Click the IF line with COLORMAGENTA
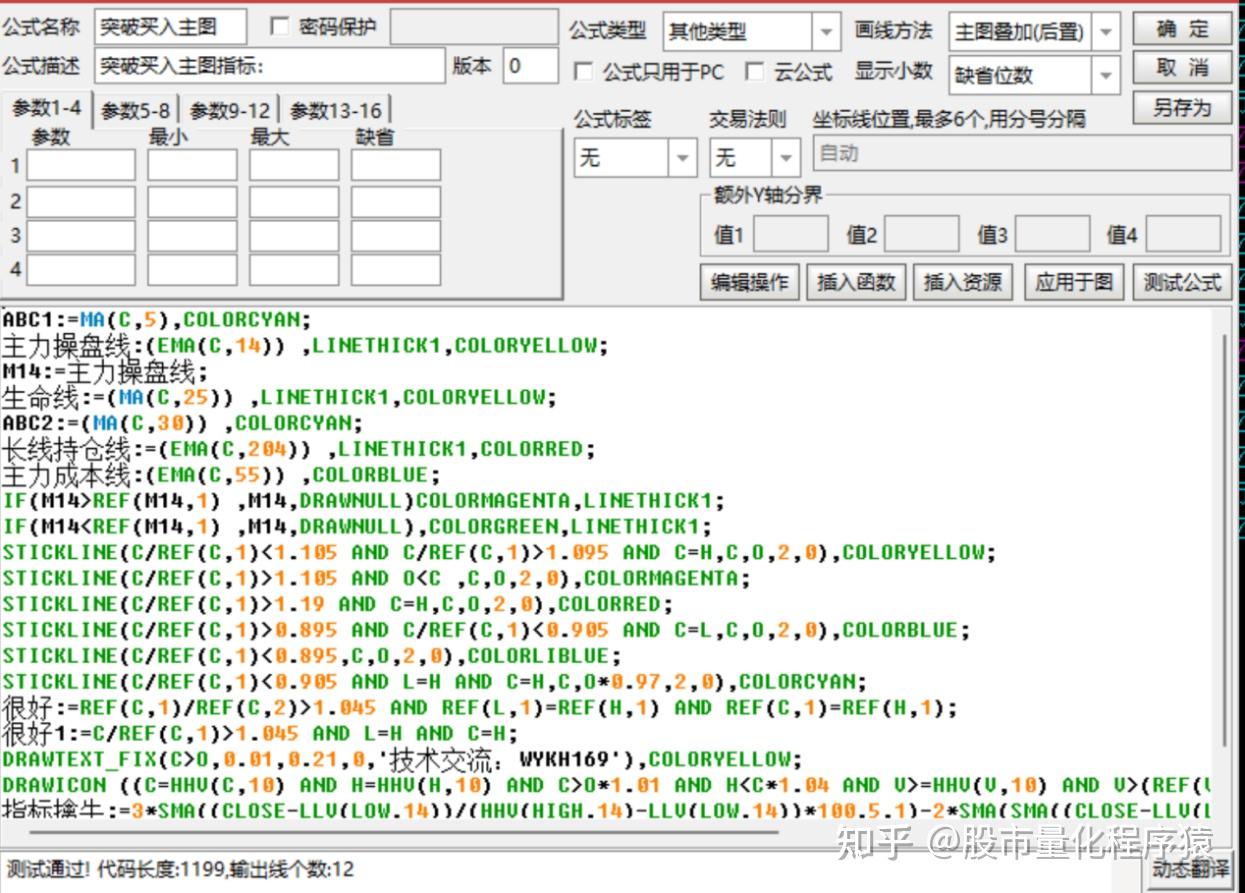Viewport: 1245px width, 893px height. (x=363, y=501)
